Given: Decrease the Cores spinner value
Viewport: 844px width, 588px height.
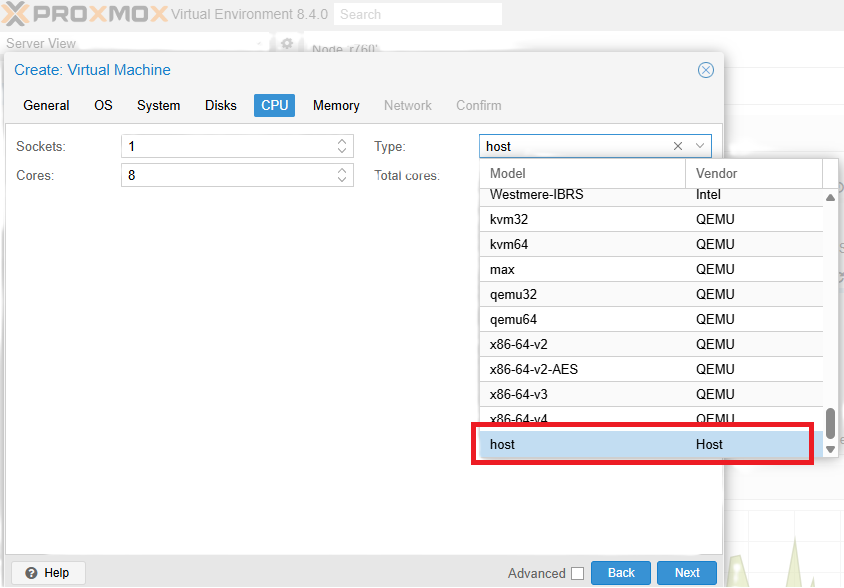Looking at the screenshot, I should [x=342, y=179].
